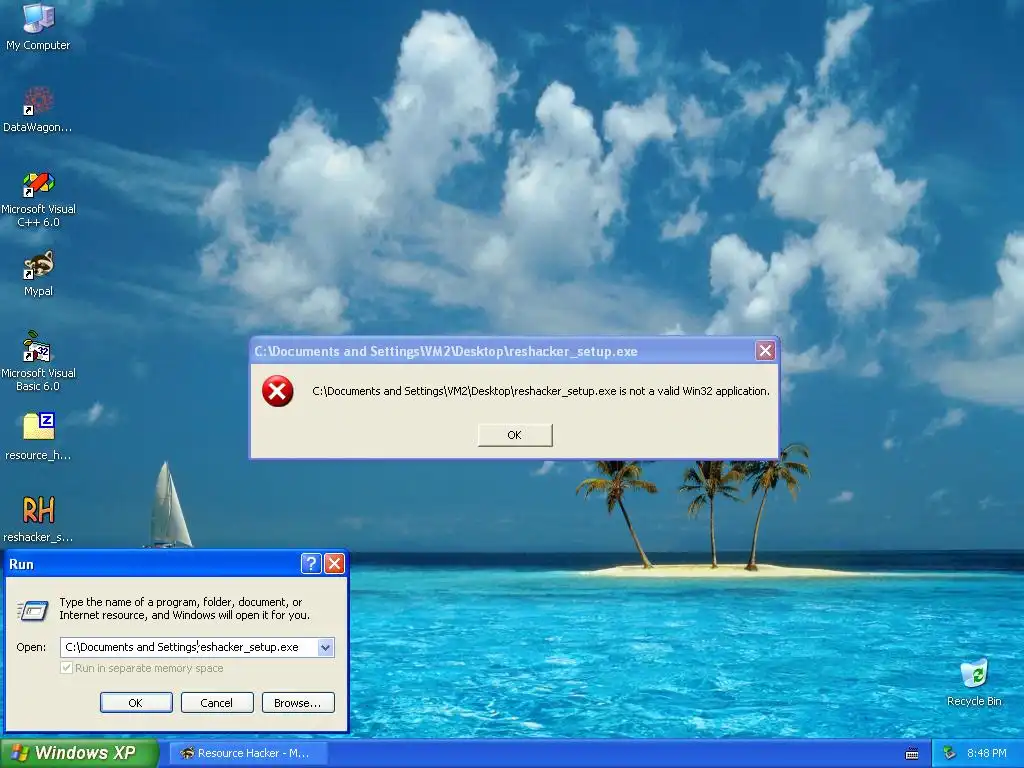Click the red error icon in dialog

pyautogui.click(x=278, y=391)
